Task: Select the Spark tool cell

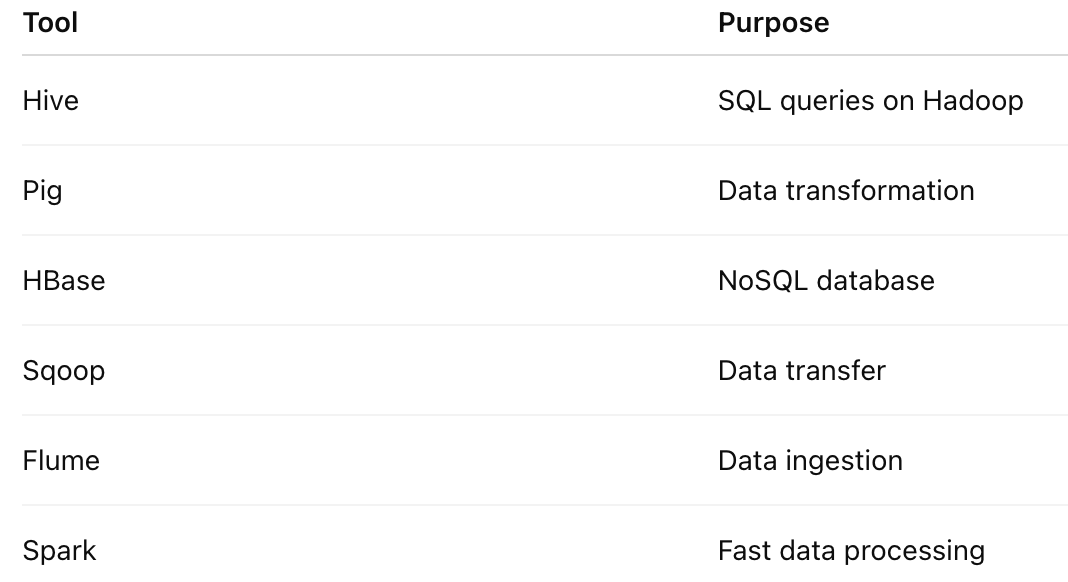Action: (x=59, y=551)
